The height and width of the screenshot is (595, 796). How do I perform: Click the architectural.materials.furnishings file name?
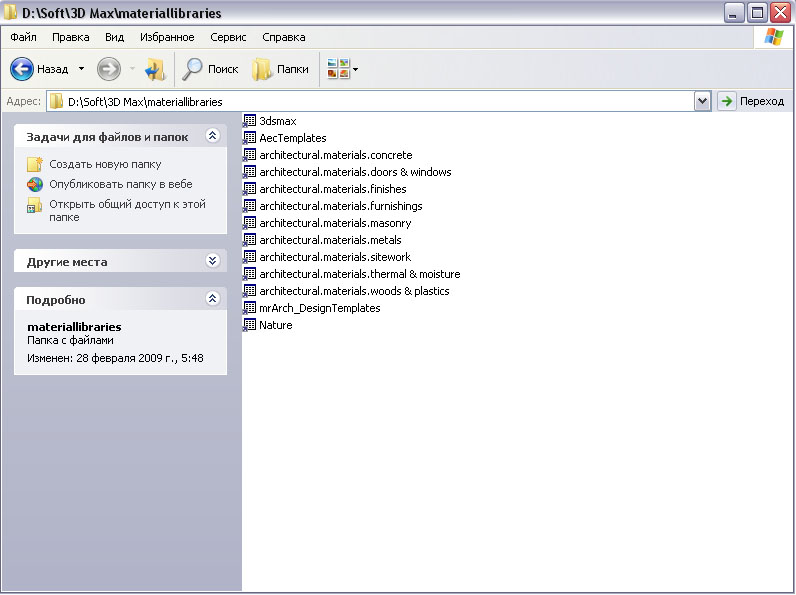(341, 206)
